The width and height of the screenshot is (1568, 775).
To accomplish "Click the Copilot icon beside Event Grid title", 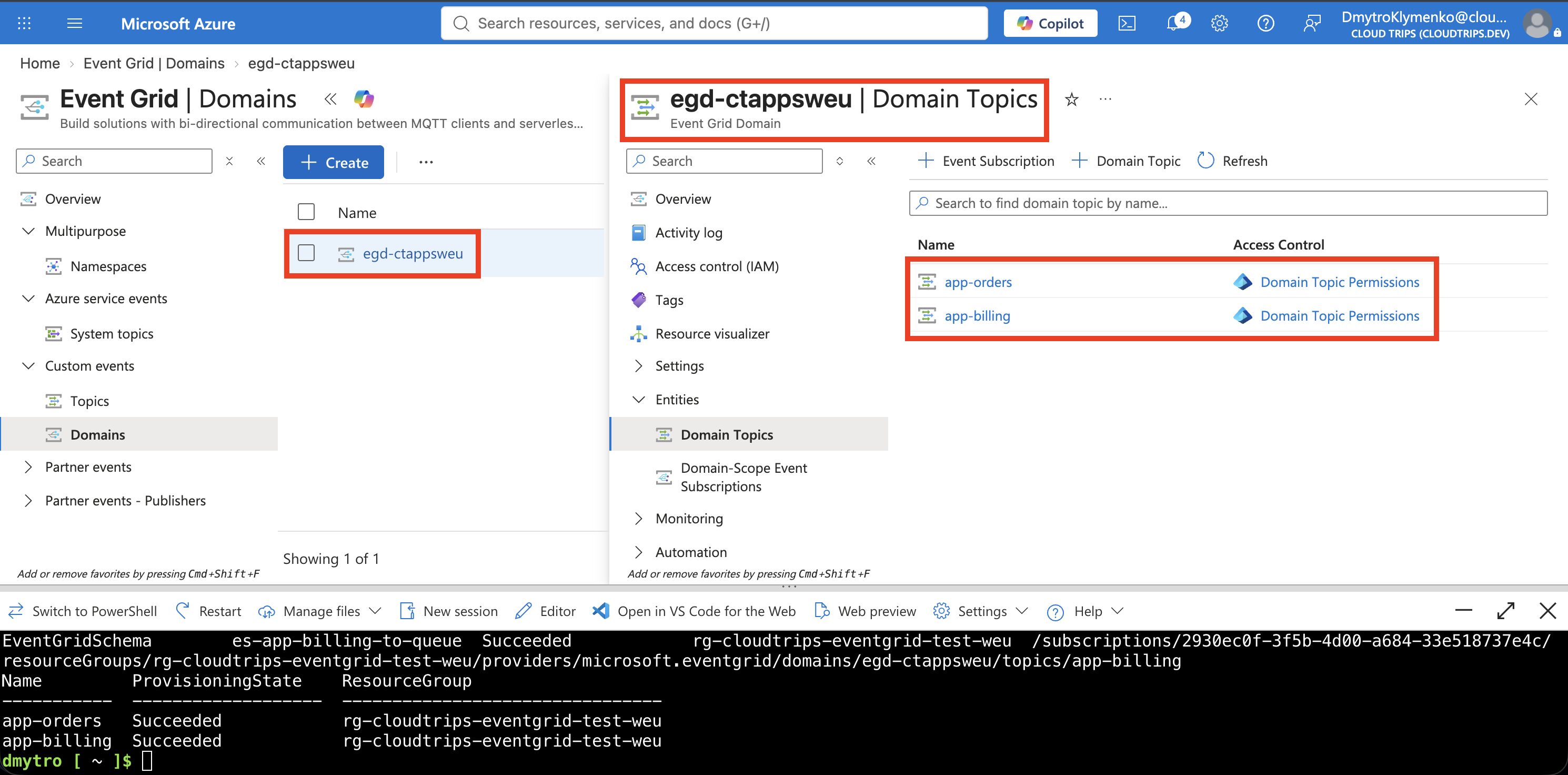I will coord(364,98).
